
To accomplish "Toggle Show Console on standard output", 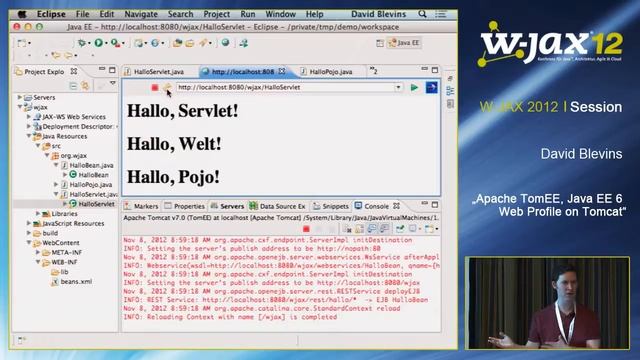I will point(372,229).
